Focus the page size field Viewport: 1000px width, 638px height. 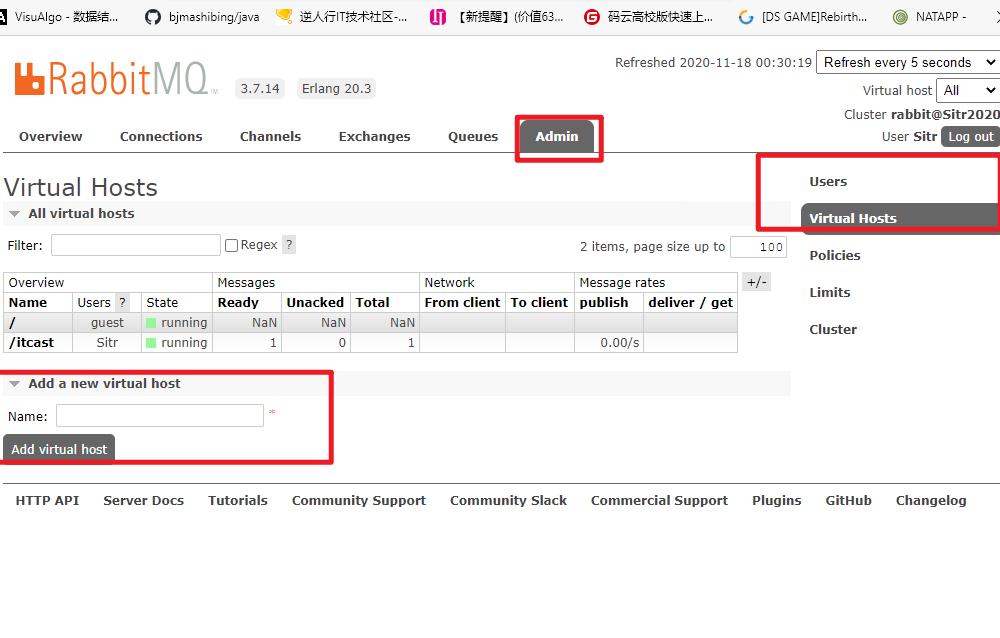(x=758, y=247)
